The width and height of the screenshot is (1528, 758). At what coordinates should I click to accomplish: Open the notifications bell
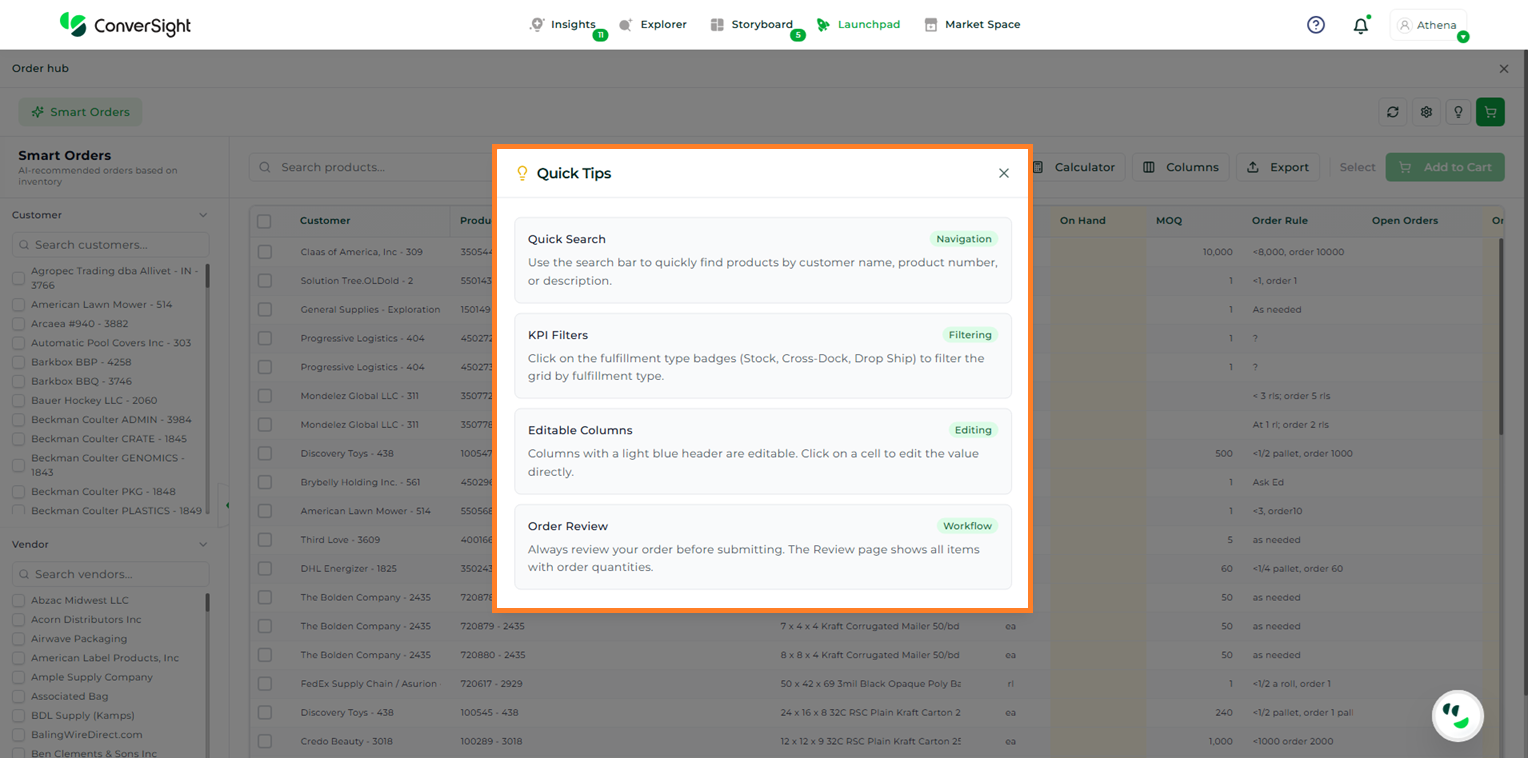(1360, 26)
